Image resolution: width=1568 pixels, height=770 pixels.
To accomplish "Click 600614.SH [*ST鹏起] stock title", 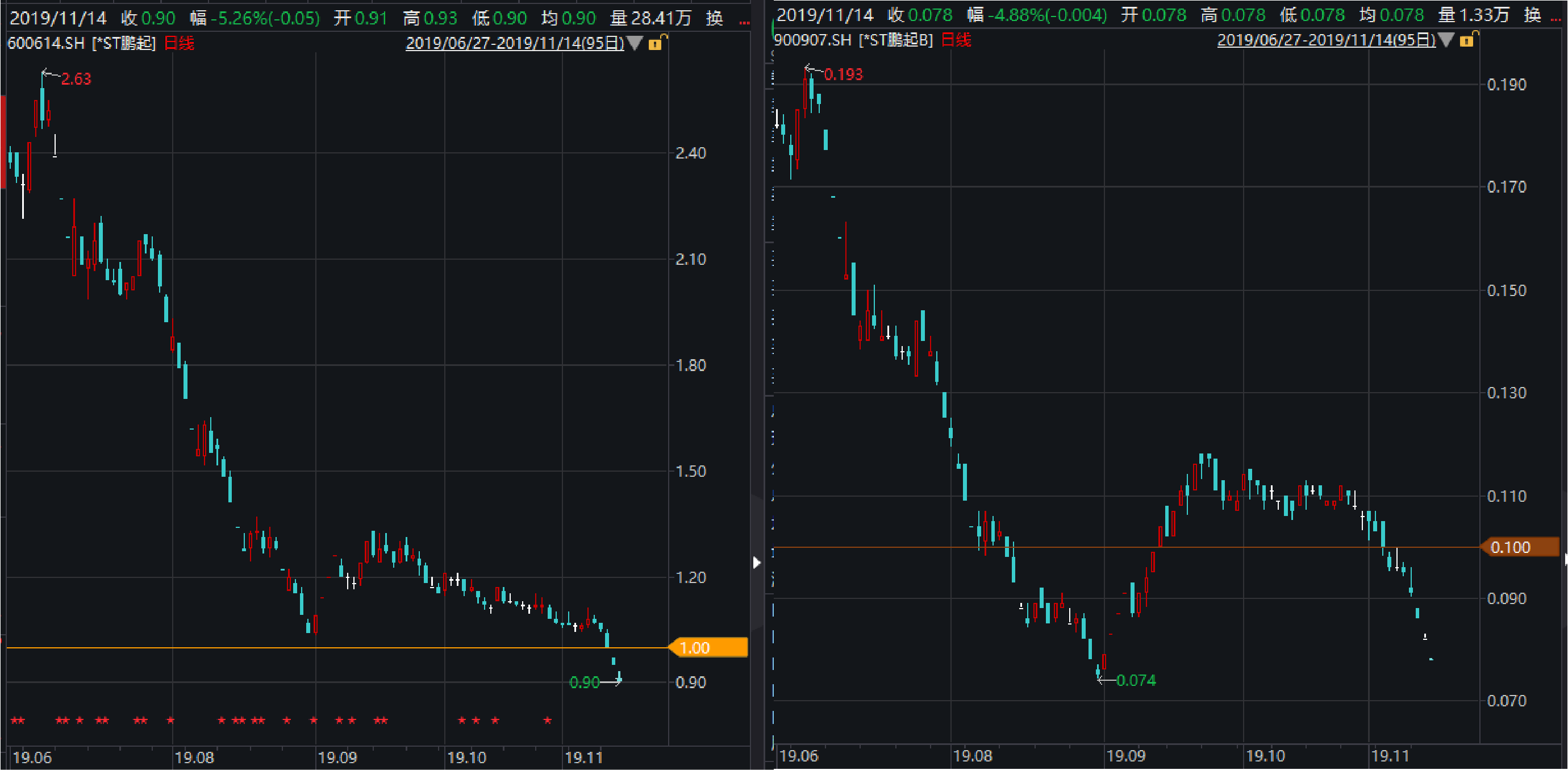I will pyautogui.click(x=82, y=43).
